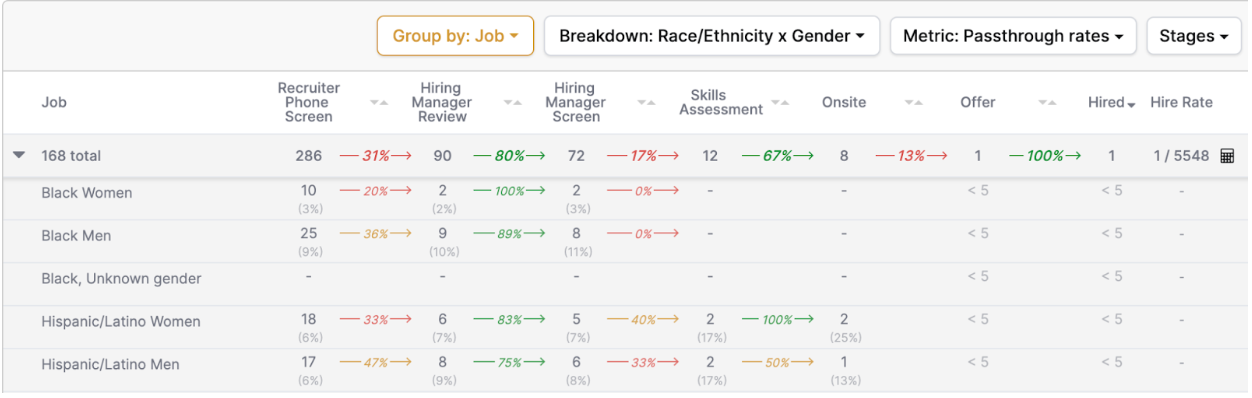Click the 47% rate in Hispanic/Latino Men row
Image resolution: width=1252 pixels, height=398 pixels.
pyautogui.click(x=376, y=363)
